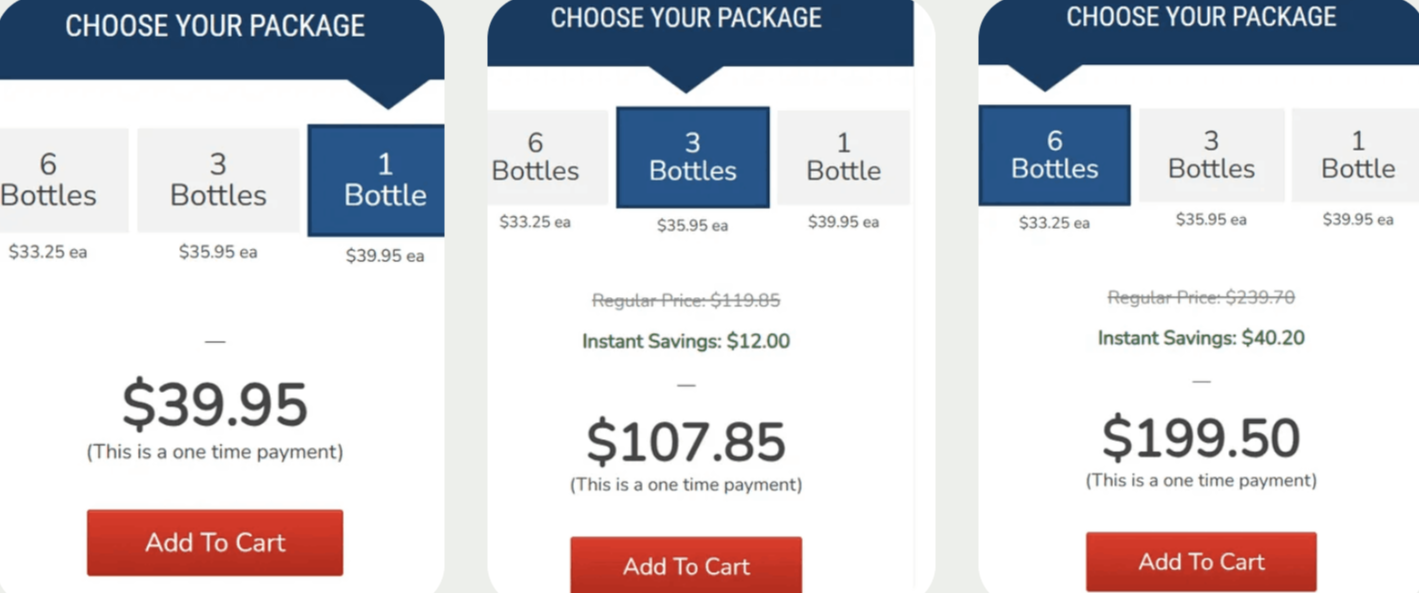
Task: Add the $107.85 package to cart
Action: [x=686, y=566]
